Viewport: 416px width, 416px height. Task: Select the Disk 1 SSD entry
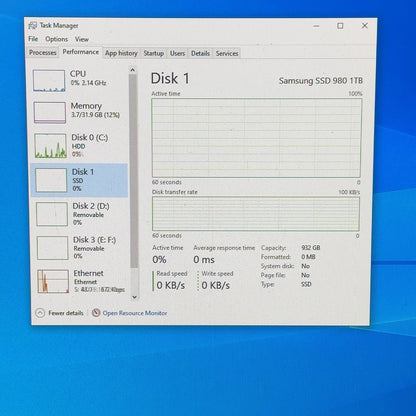[x=80, y=180]
